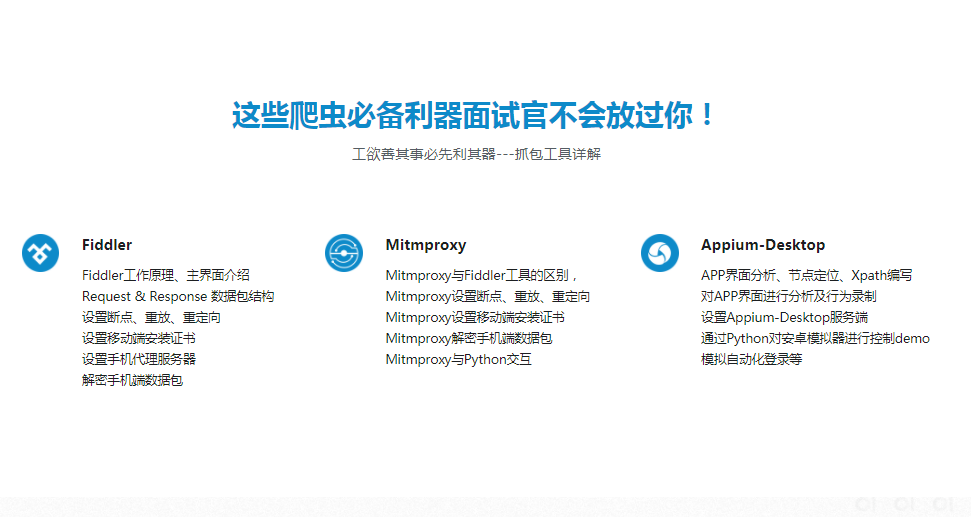Click the Mitmproxy circular icon
The height and width of the screenshot is (517, 971).
[344, 253]
